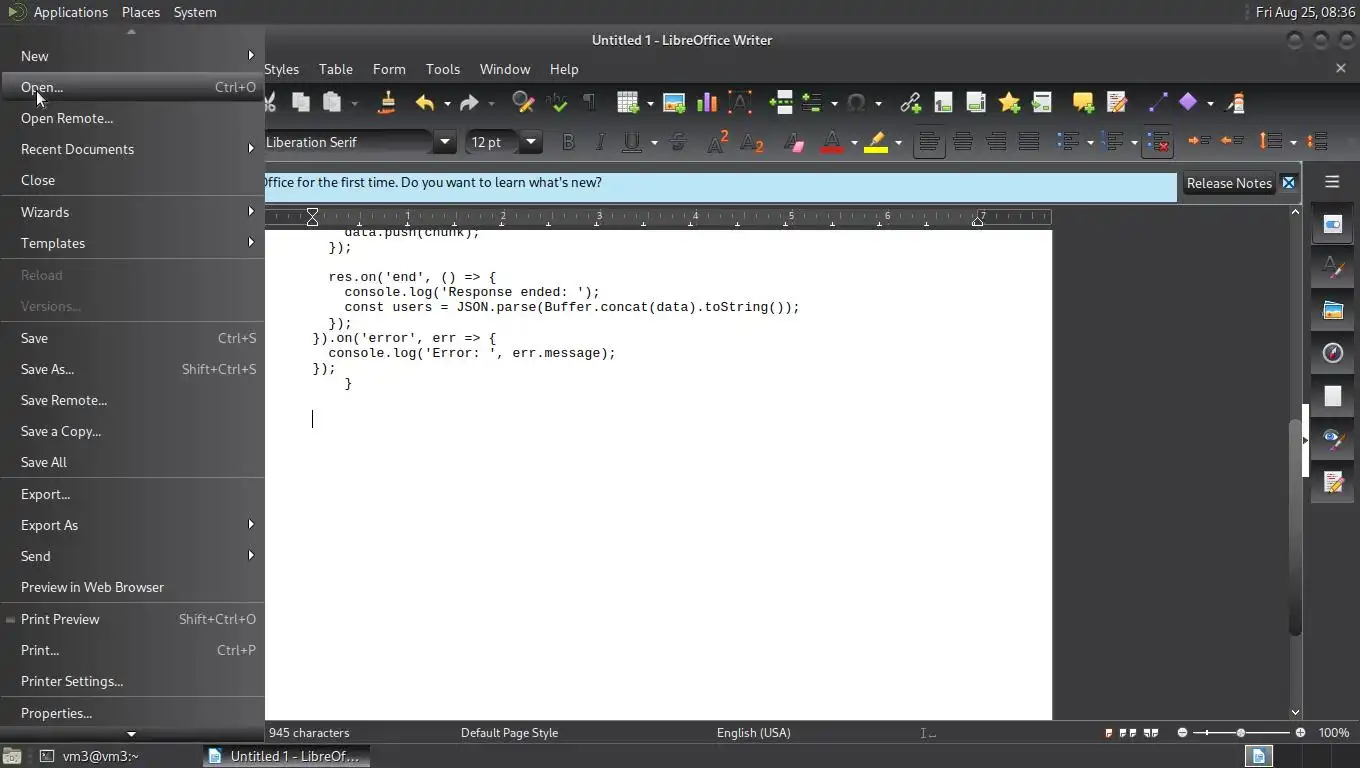Open underline style dropdown arrow
The image size is (1360, 768).
654,142
